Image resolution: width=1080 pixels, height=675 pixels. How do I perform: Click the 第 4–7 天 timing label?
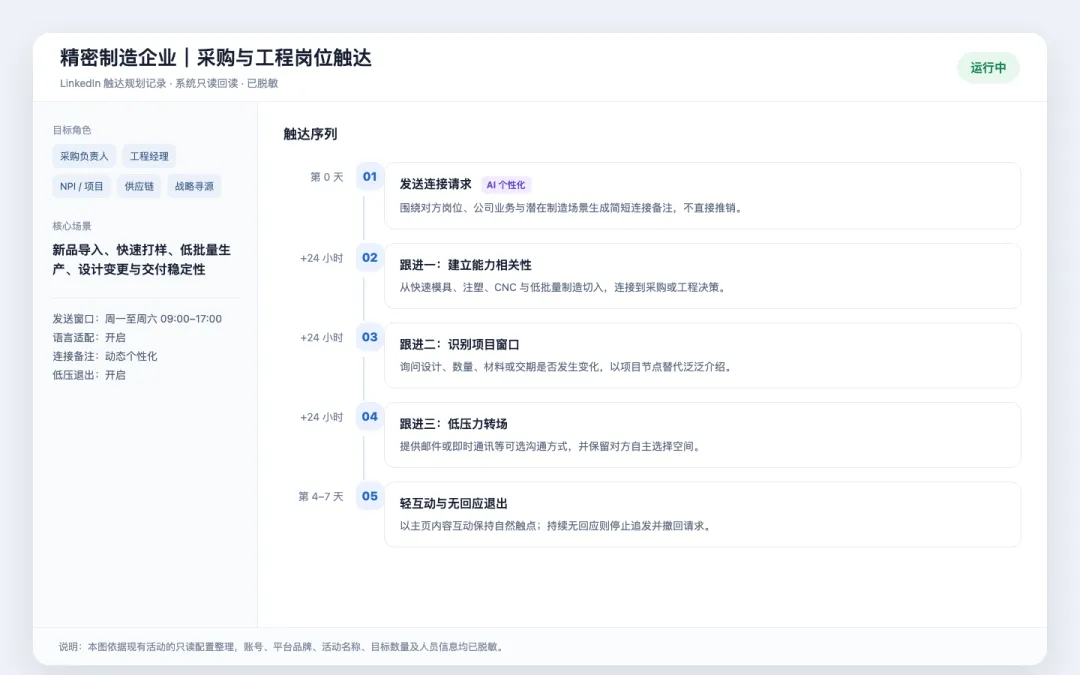tap(321, 497)
